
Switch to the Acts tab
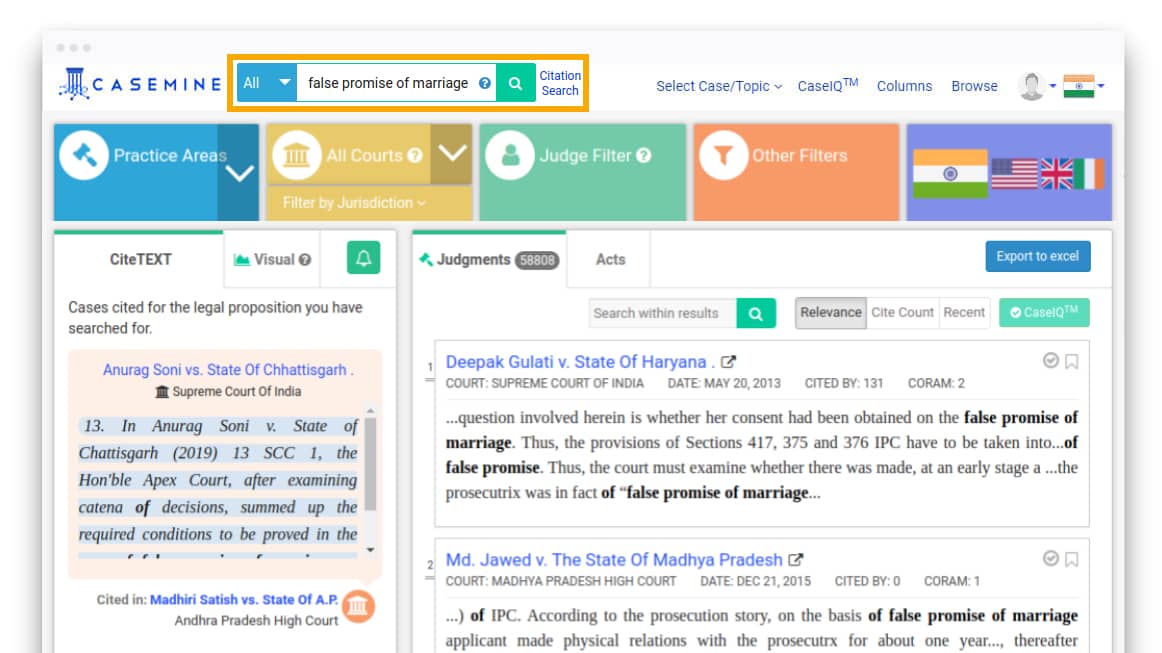tap(609, 259)
